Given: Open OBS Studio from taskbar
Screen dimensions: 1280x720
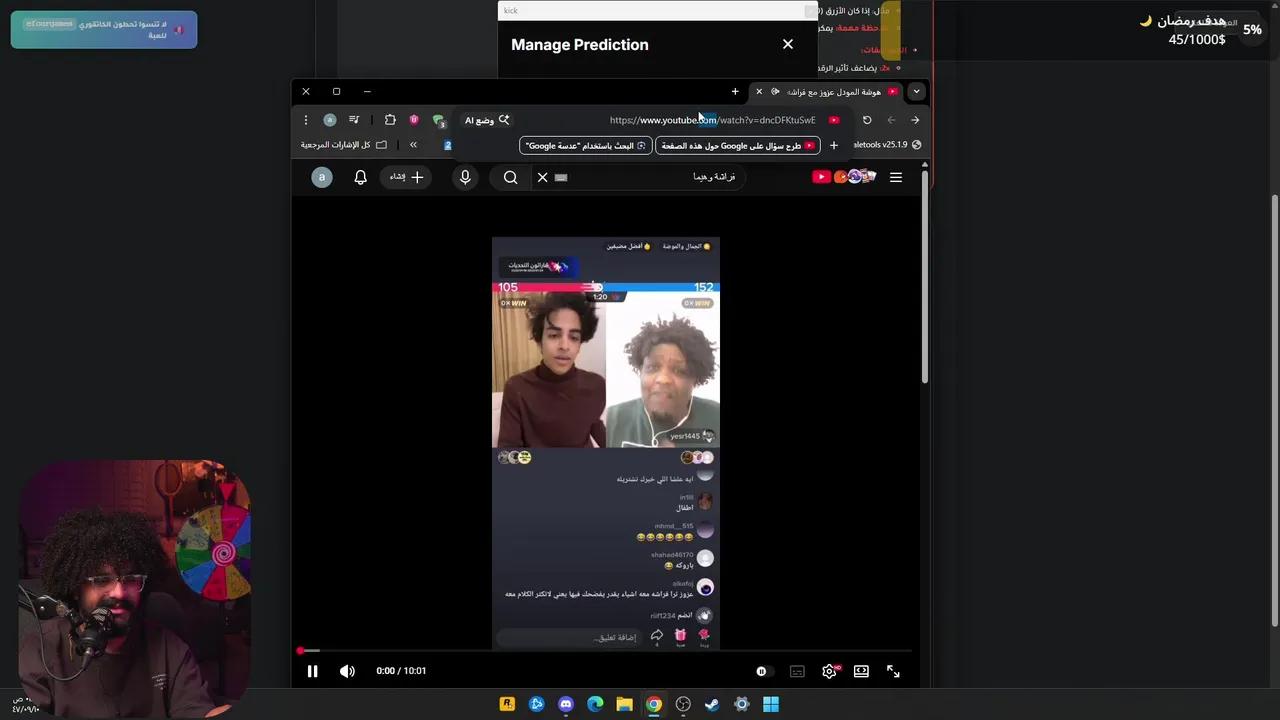Looking at the screenshot, I should point(683,704).
